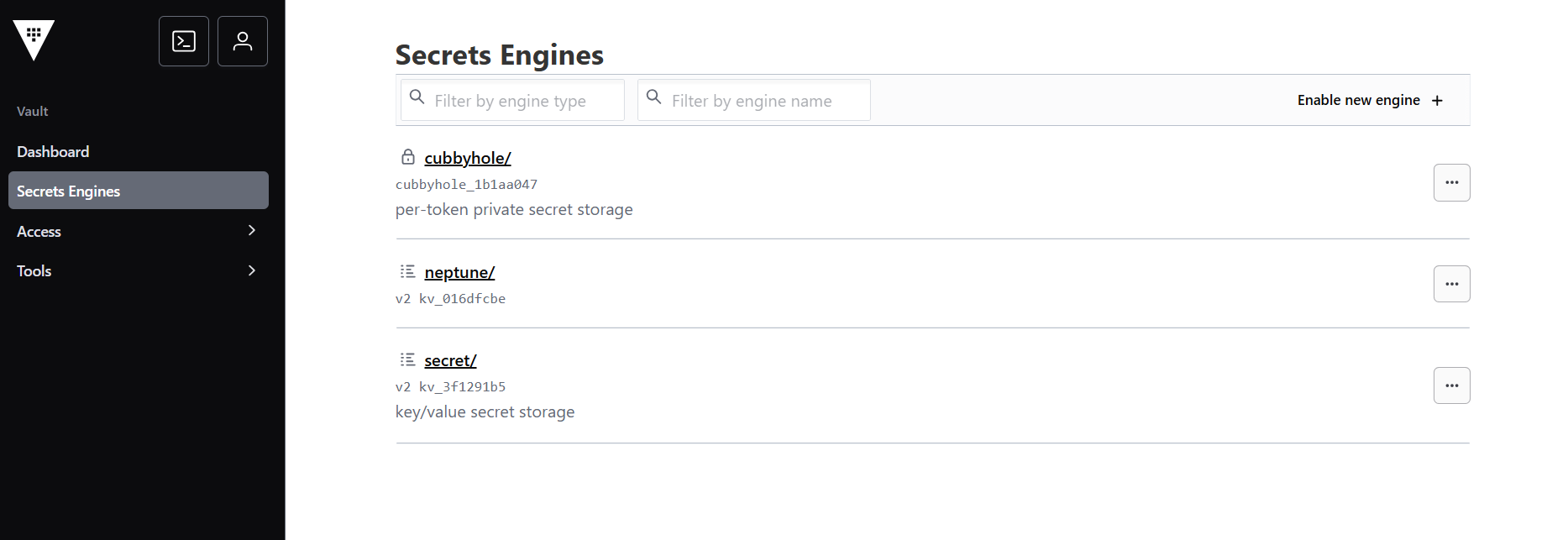Open the neptune/ engine link
Viewport: 1568px width, 540px height.
click(x=459, y=272)
